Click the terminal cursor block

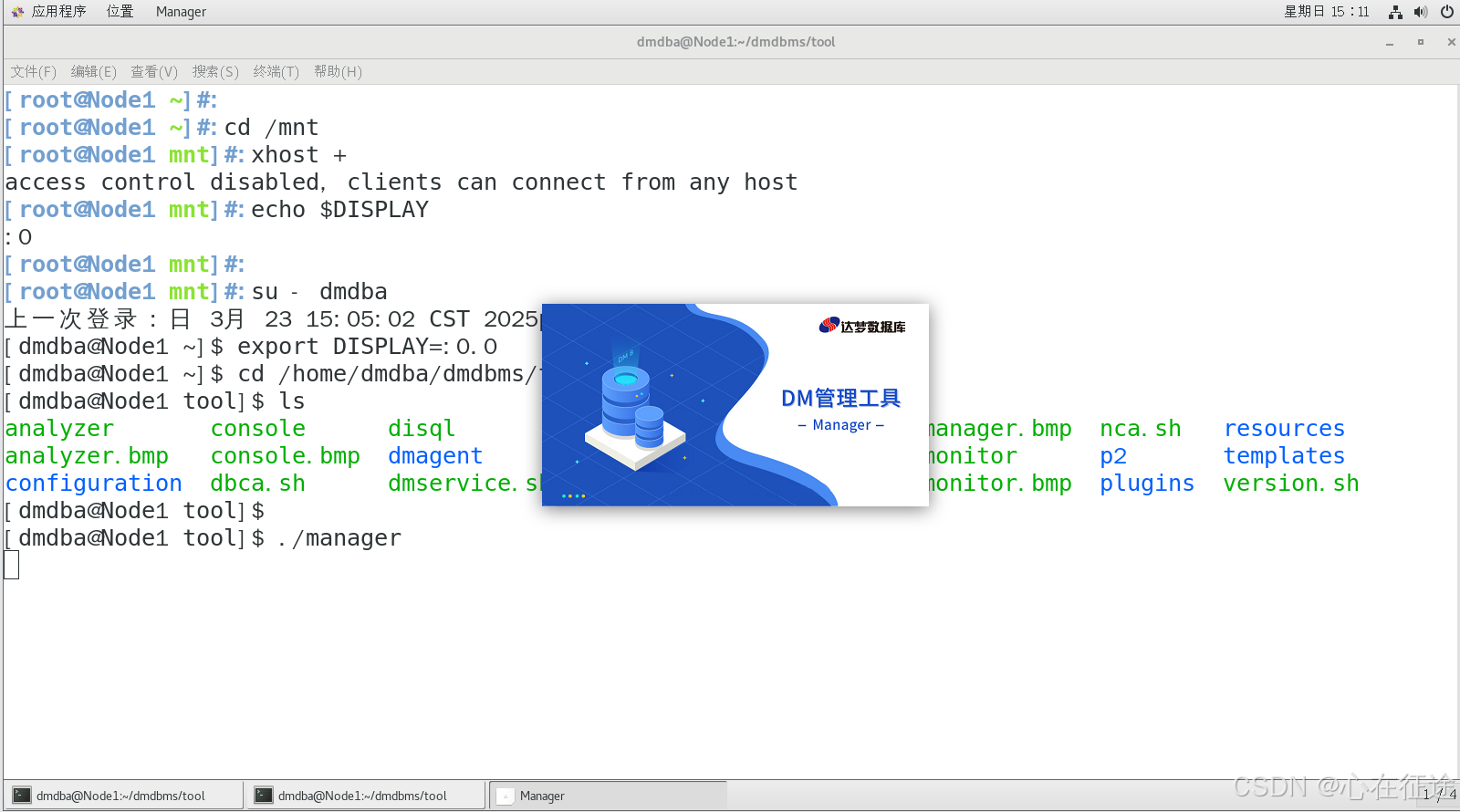coord(11,566)
